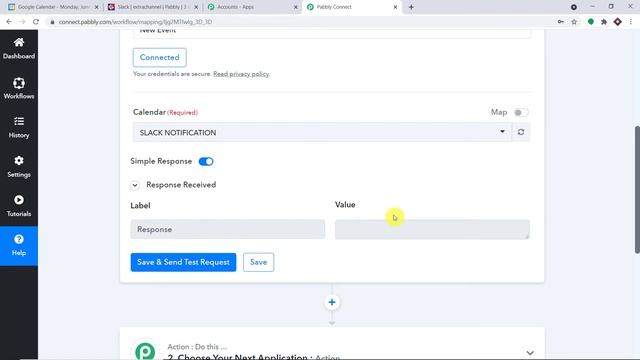Turn off the Simple Response toggle

tap(206, 162)
